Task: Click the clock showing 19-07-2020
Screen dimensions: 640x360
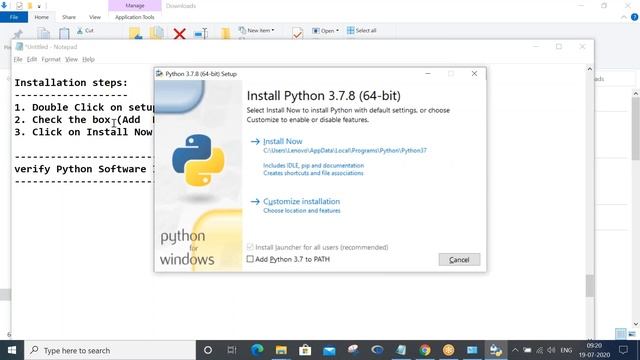Action: coord(594,350)
